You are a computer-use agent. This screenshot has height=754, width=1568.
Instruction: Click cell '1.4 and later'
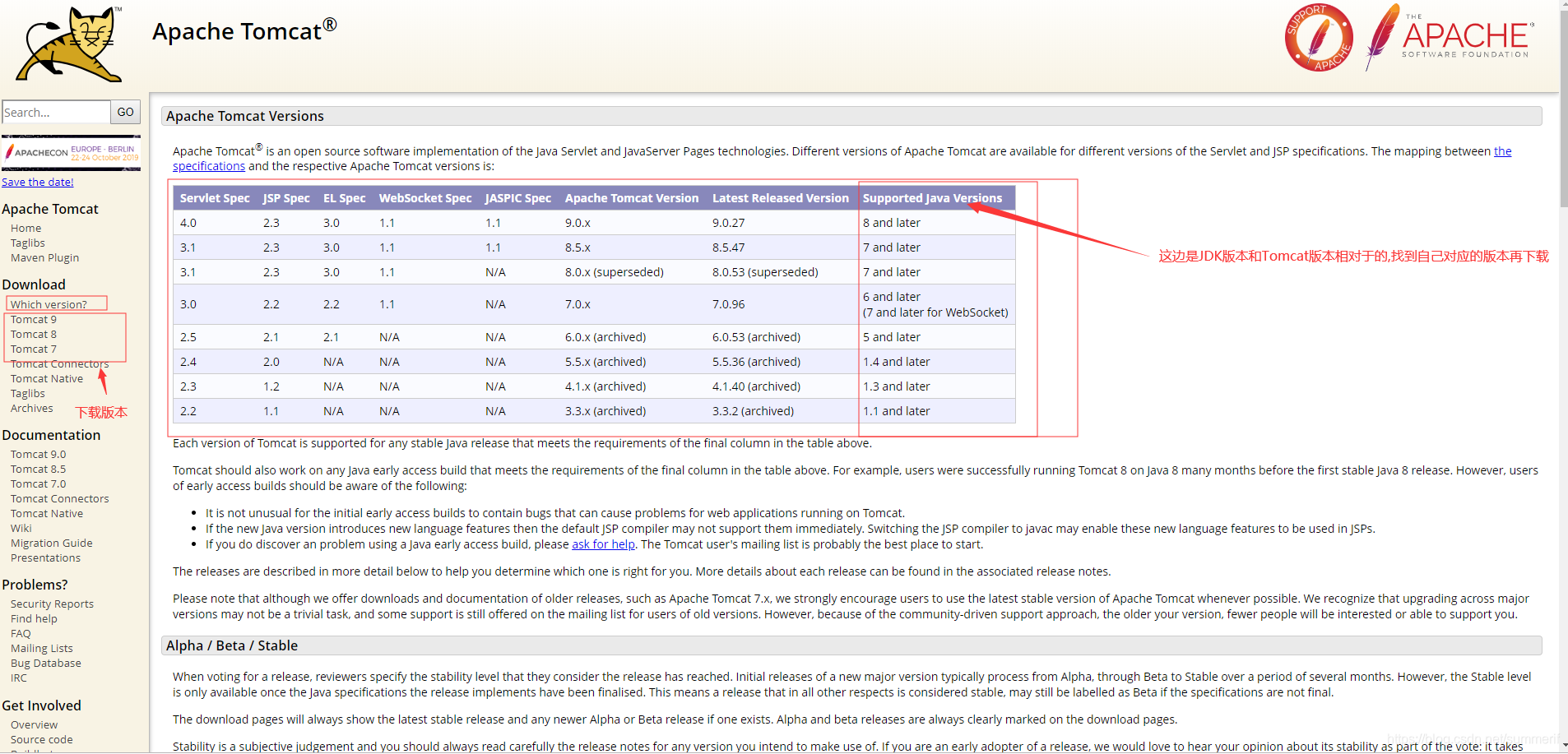tap(897, 362)
